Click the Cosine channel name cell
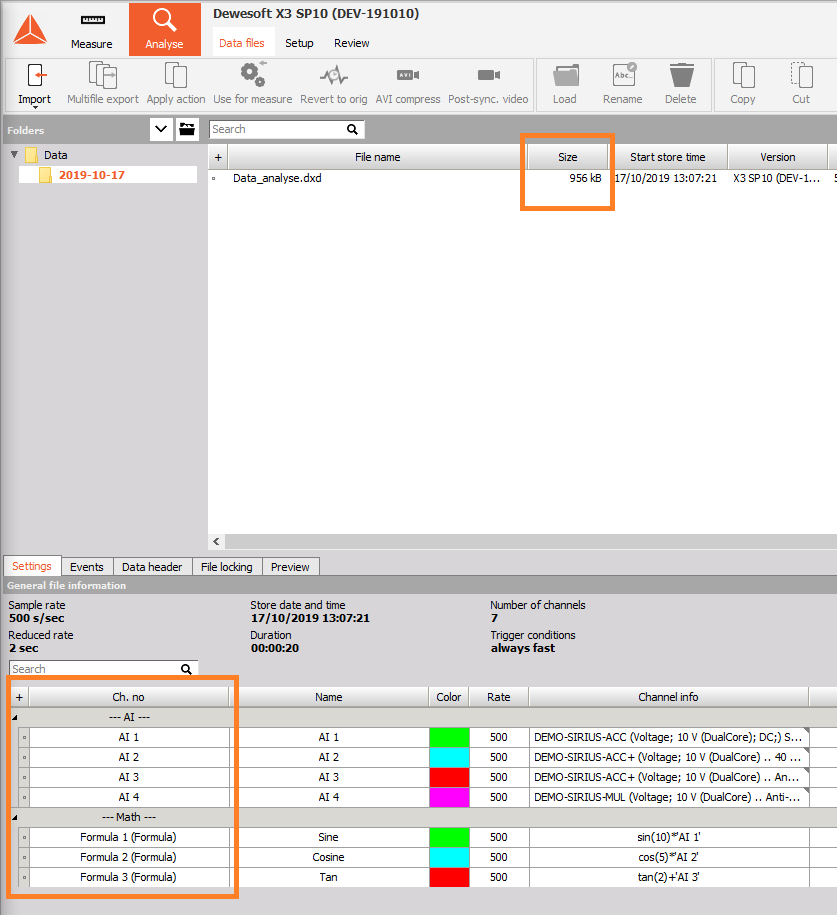The height and width of the screenshot is (915, 837). [329, 857]
